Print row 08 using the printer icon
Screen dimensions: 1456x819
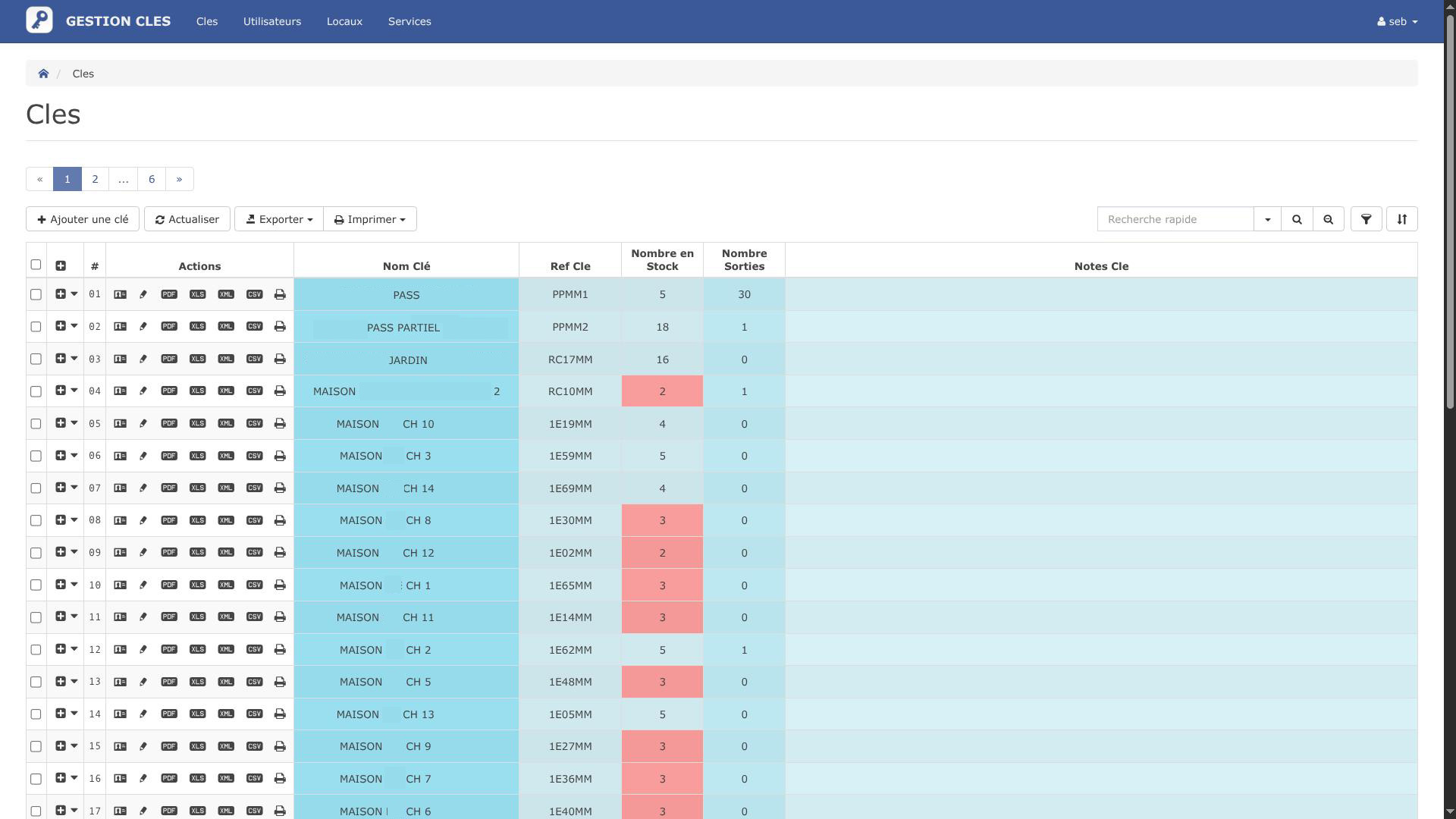point(280,520)
